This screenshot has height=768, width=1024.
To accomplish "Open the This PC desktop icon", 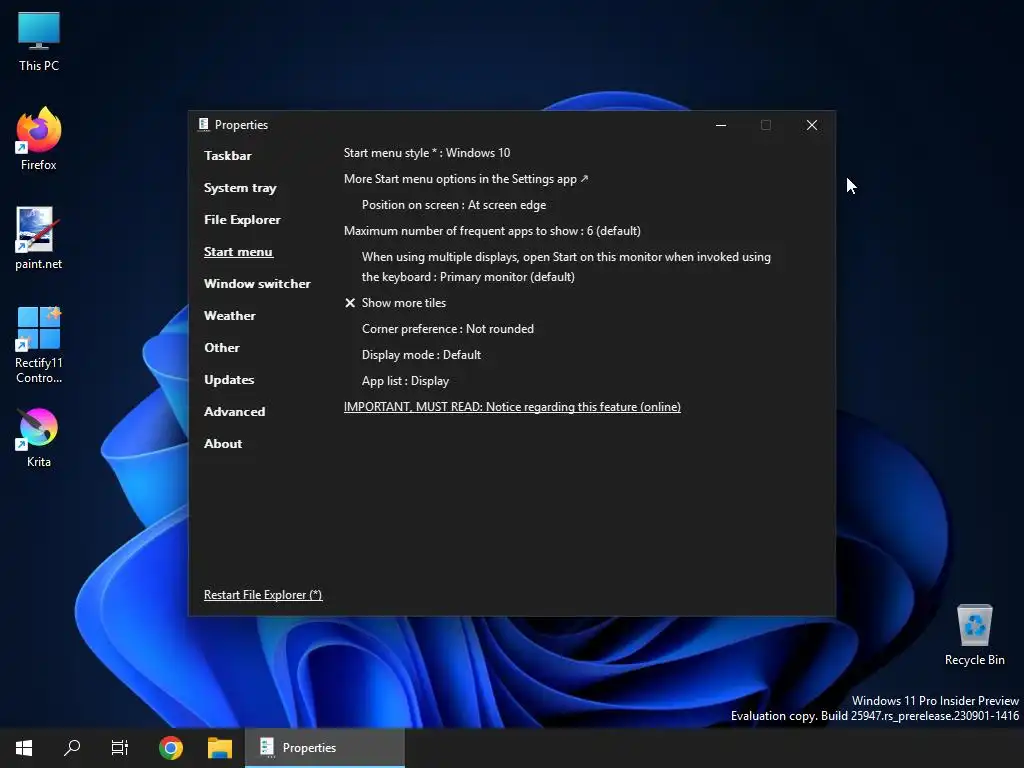I will coord(39,41).
